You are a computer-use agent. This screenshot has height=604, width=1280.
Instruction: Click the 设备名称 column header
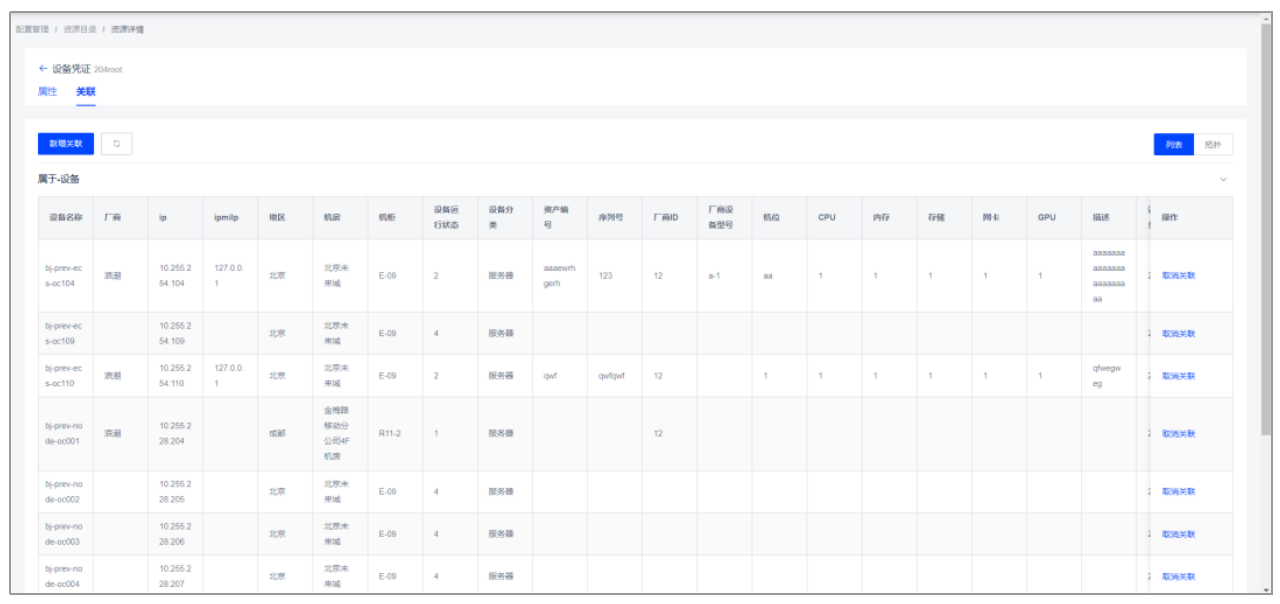(65, 217)
